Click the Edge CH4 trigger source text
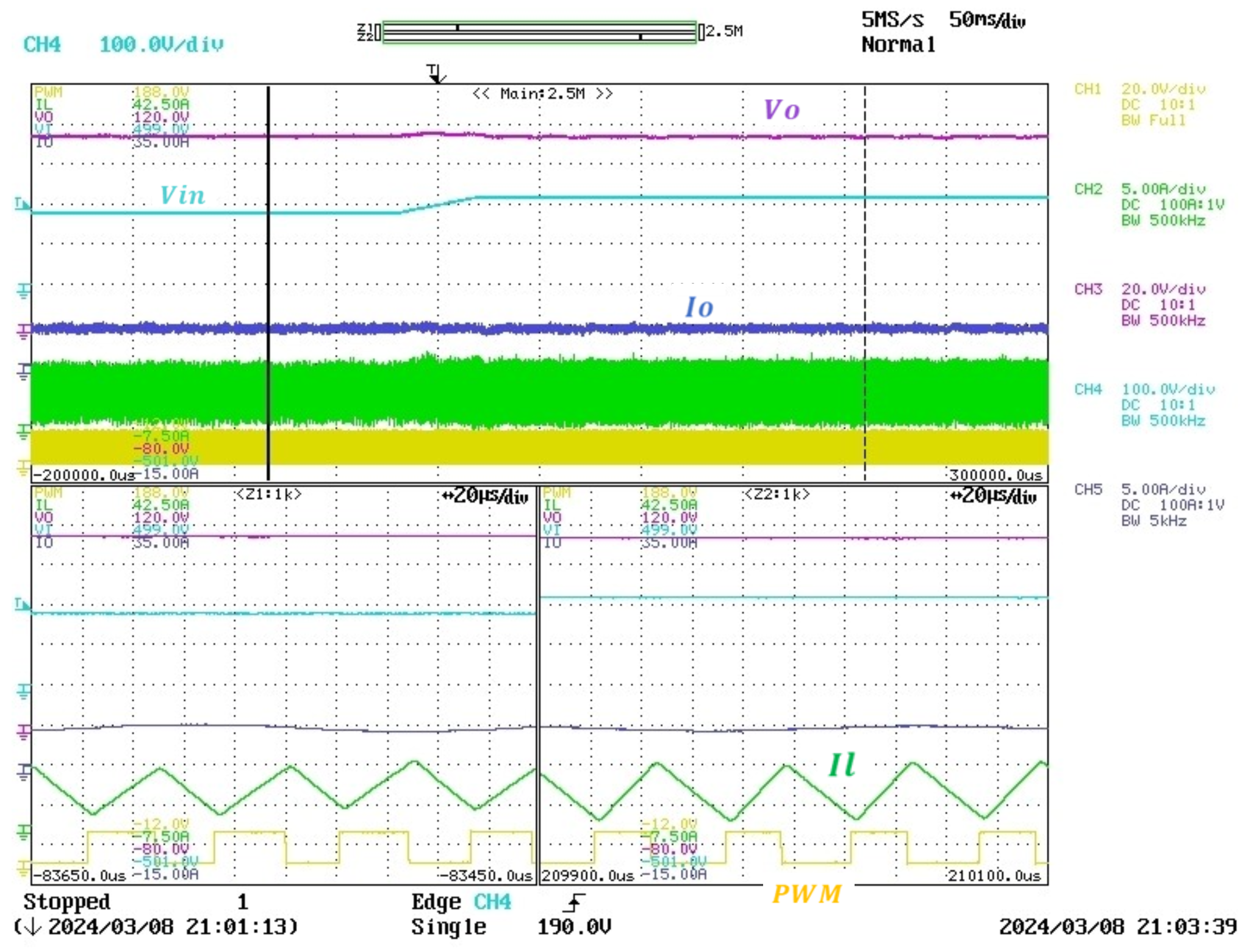This screenshot has width=1246, height=952. point(461,902)
